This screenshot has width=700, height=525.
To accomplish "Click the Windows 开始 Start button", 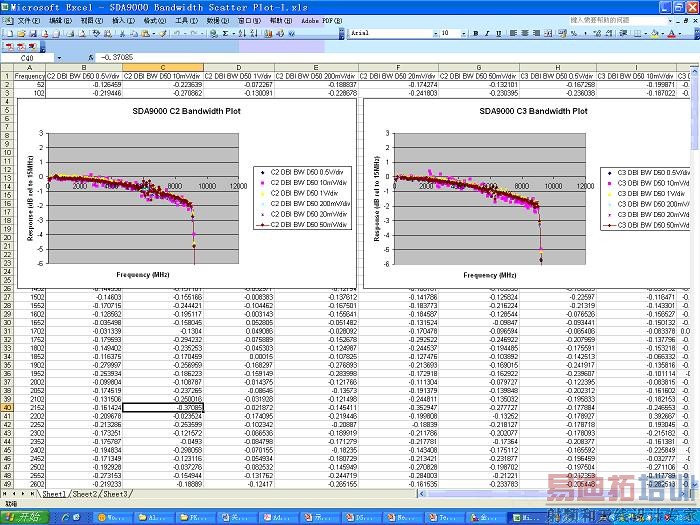I will [24, 517].
